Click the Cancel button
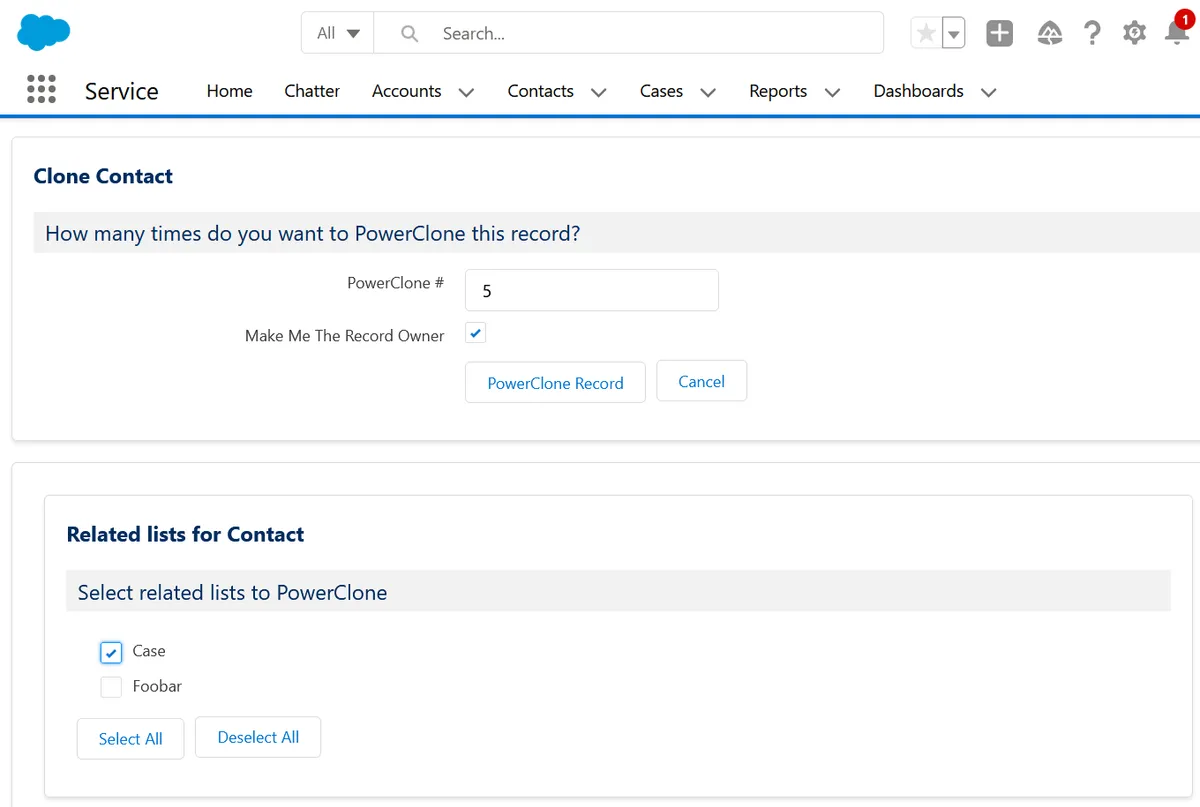This screenshot has width=1200, height=807. [701, 381]
